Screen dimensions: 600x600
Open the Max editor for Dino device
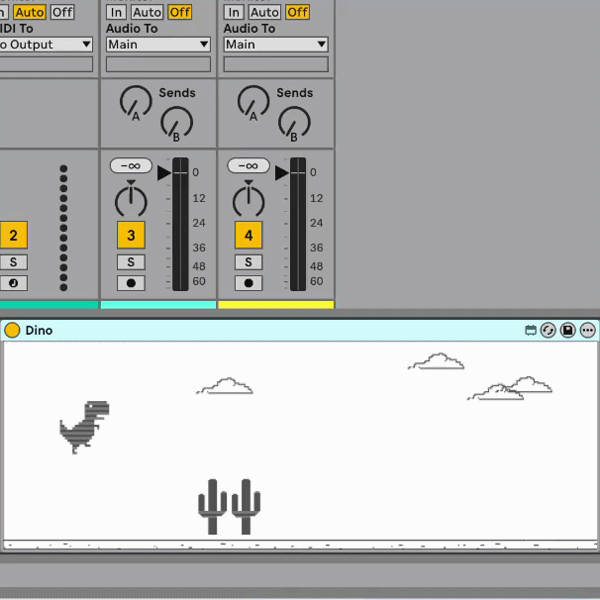[531, 330]
